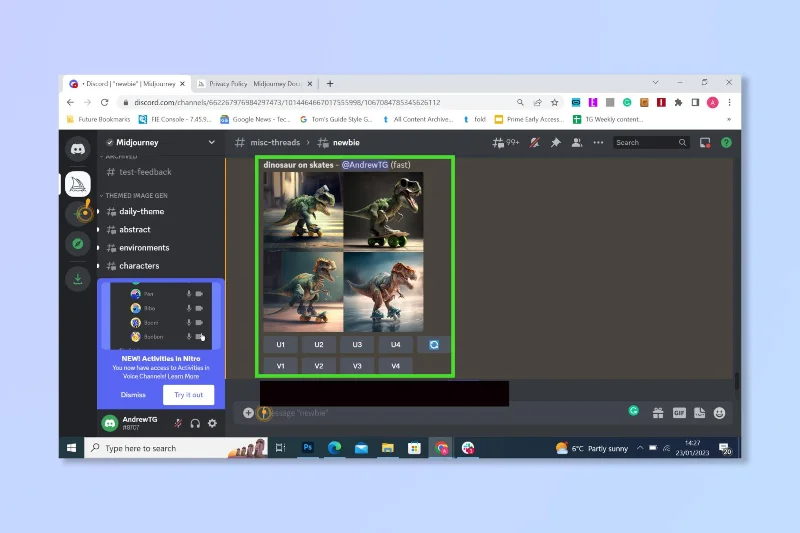Toggle notification bell mute in channel header
Viewport: 800px width, 533px height.
point(534,143)
